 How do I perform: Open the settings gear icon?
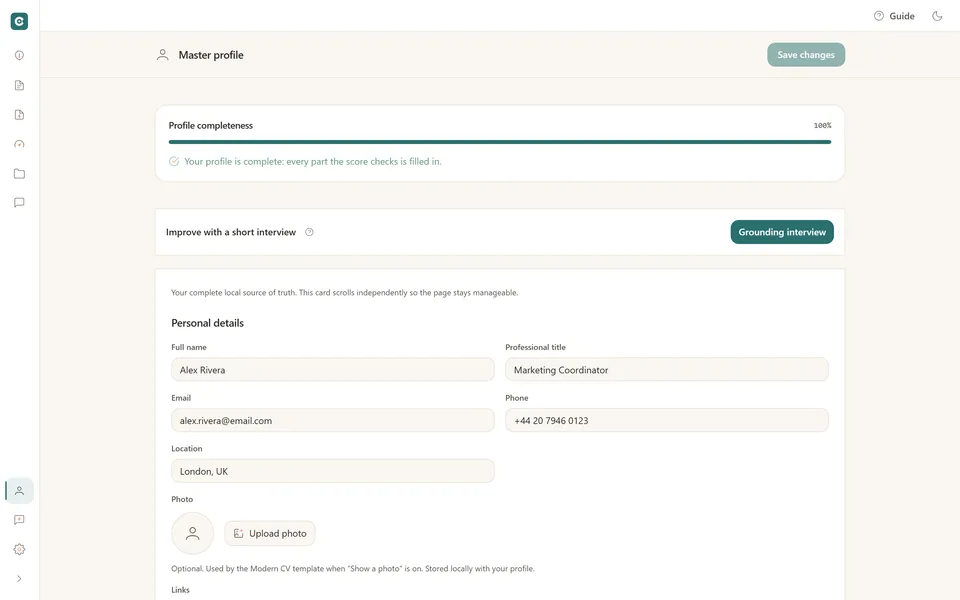(x=19, y=549)
